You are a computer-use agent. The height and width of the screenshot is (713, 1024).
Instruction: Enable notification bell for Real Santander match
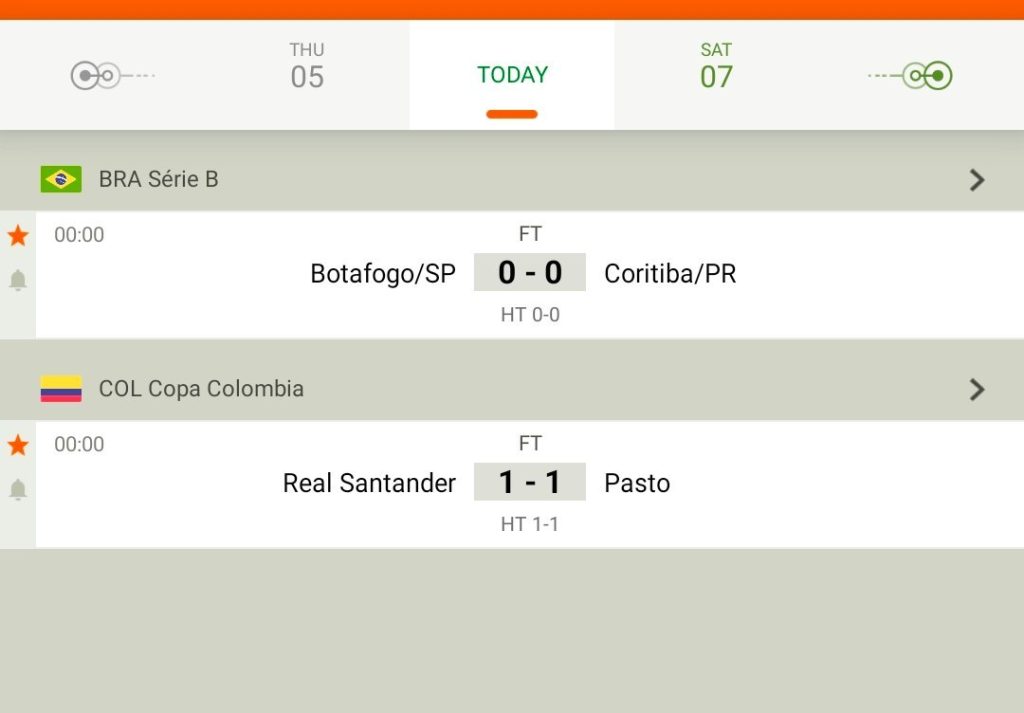tap(18, 490)
